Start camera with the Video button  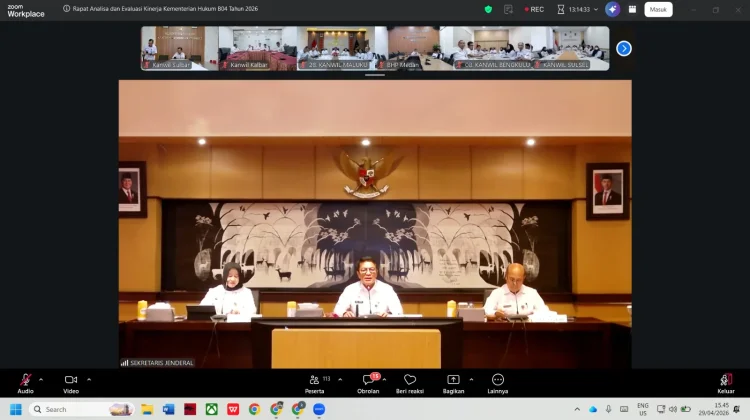coord(71,384)
